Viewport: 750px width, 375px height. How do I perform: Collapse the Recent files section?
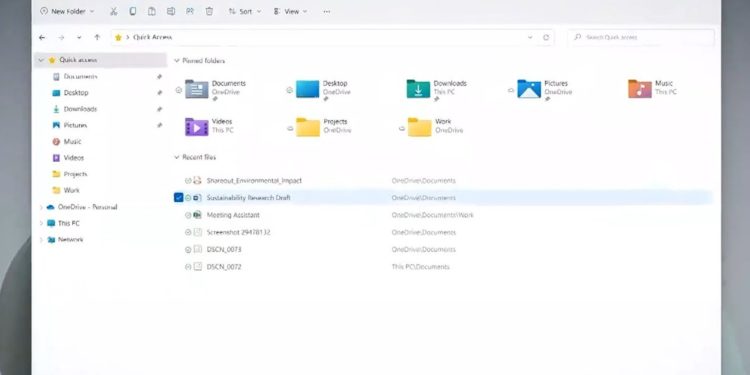[x=177, y=157]
